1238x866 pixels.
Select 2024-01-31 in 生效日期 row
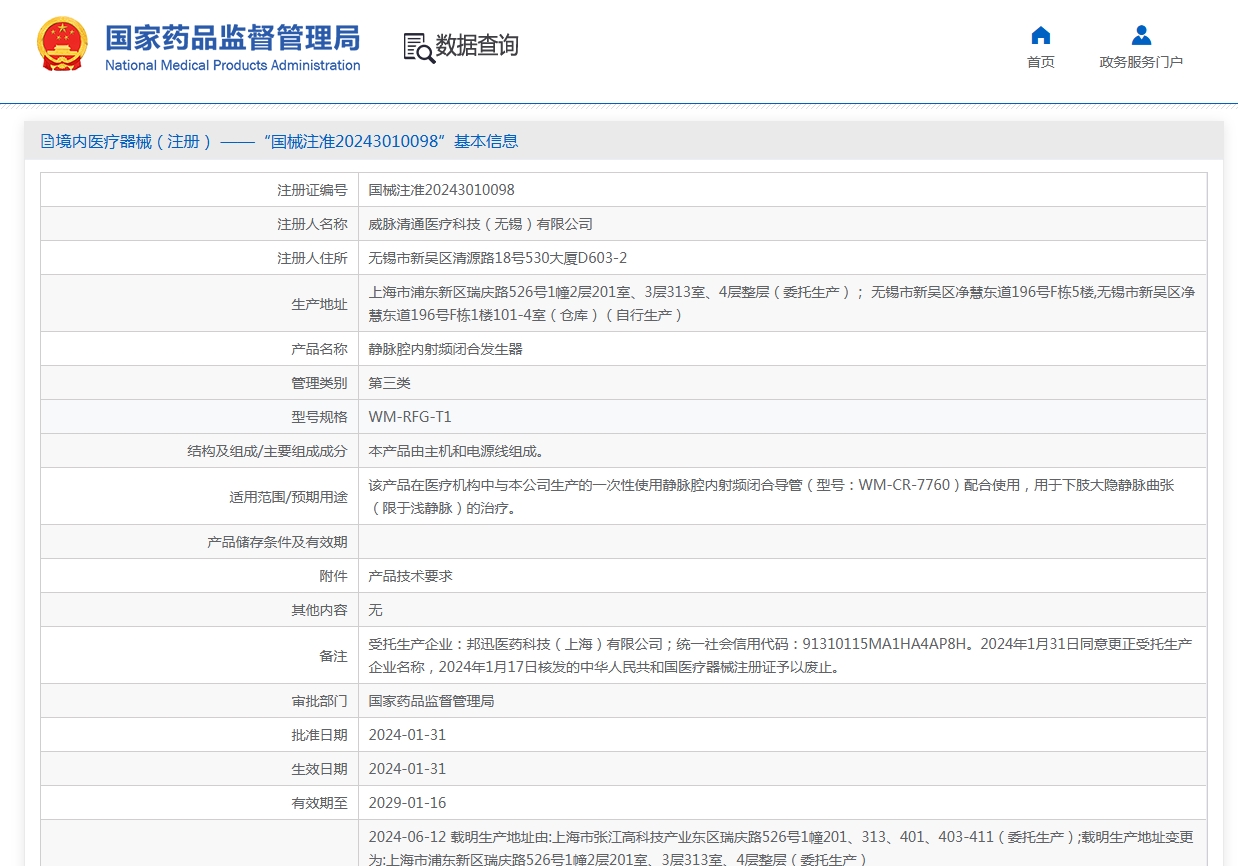coord(407,769)
